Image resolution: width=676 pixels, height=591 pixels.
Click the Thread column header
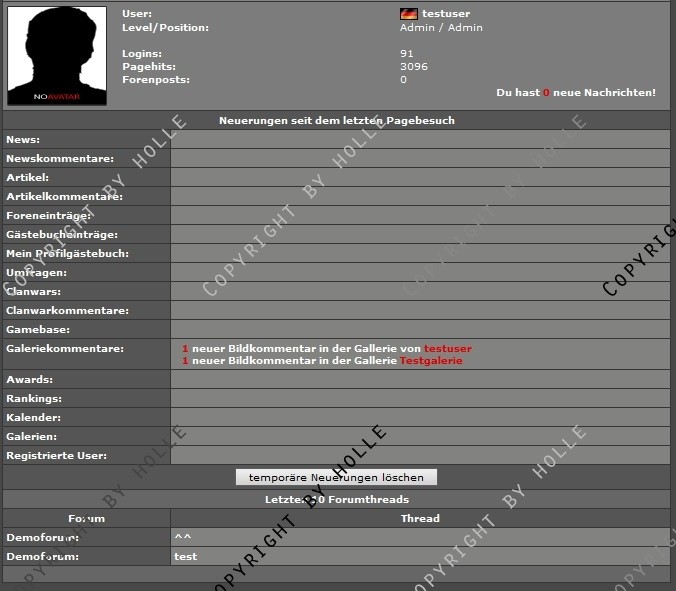click(x=420, y=518)
